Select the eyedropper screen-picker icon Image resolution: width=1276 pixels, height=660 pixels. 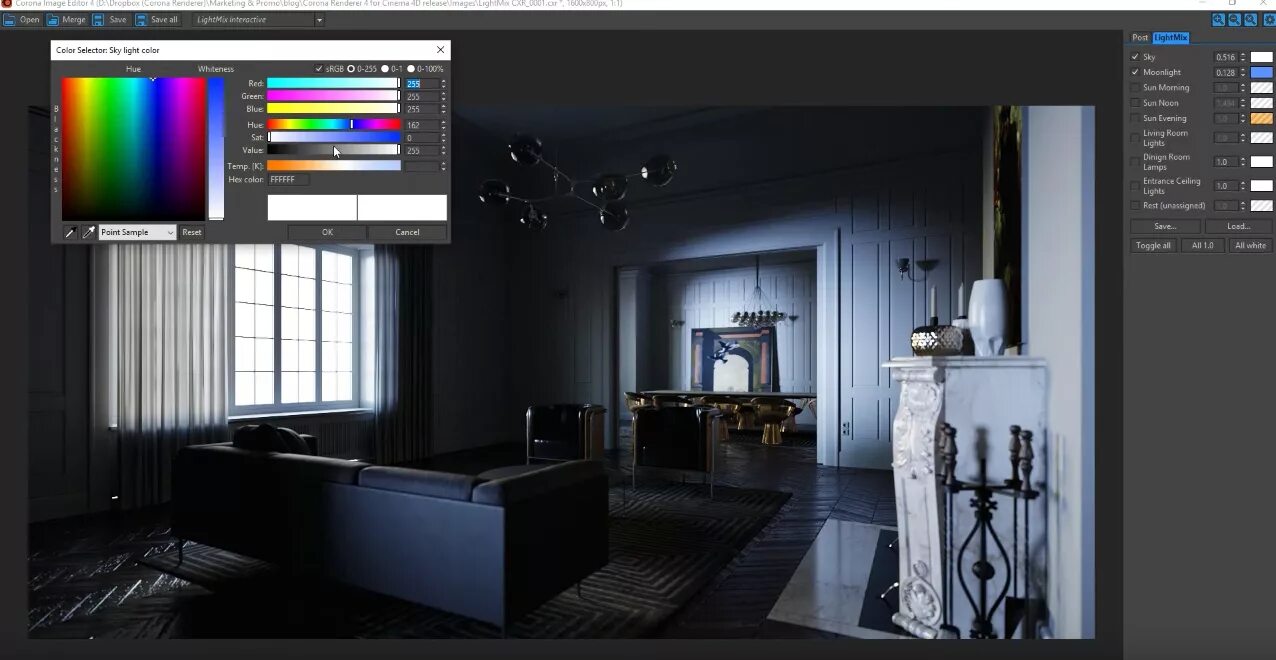click(x=88, y=231)
